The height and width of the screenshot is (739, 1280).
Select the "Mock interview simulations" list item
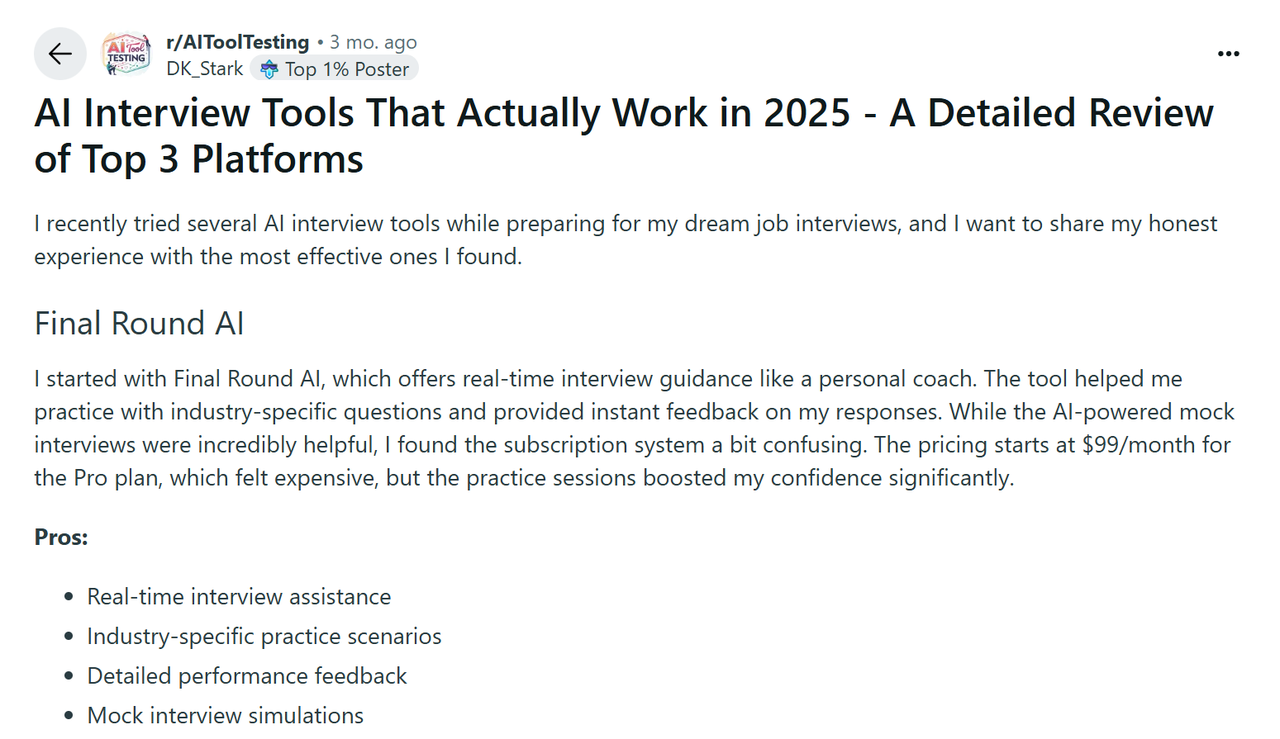(225, 716)
